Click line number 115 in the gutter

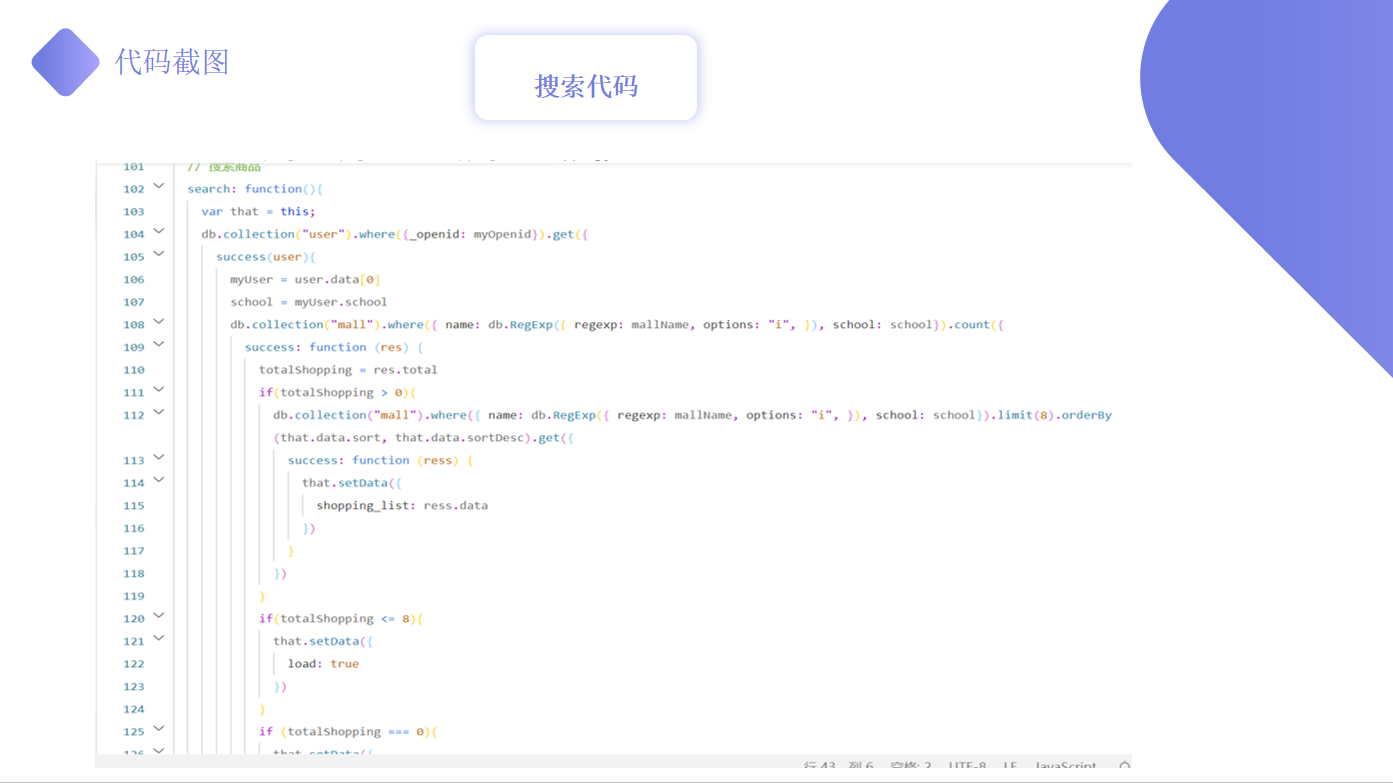pos(134,506)
